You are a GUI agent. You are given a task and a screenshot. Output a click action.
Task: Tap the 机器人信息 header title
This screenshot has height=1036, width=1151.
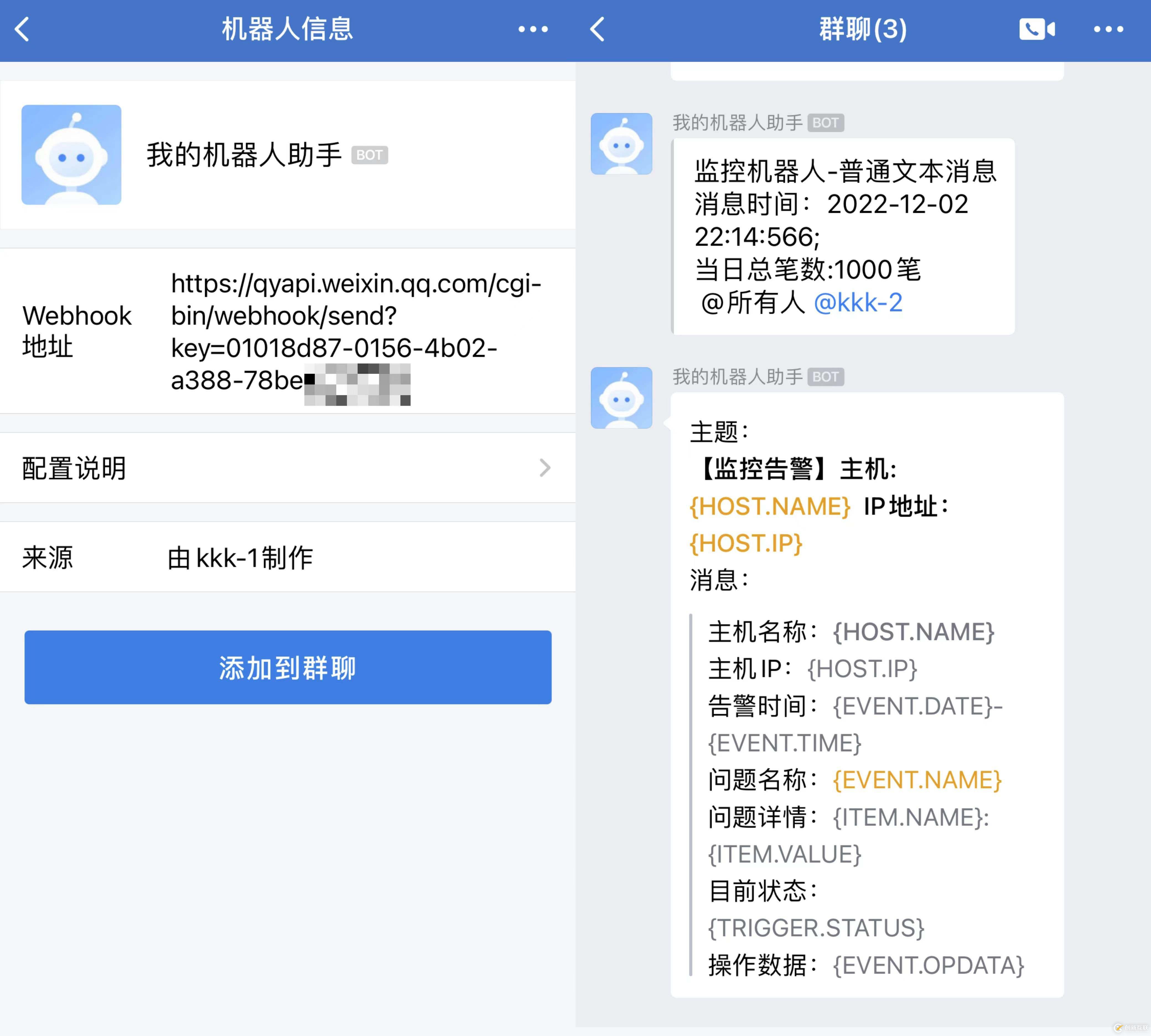click(287, 29)
